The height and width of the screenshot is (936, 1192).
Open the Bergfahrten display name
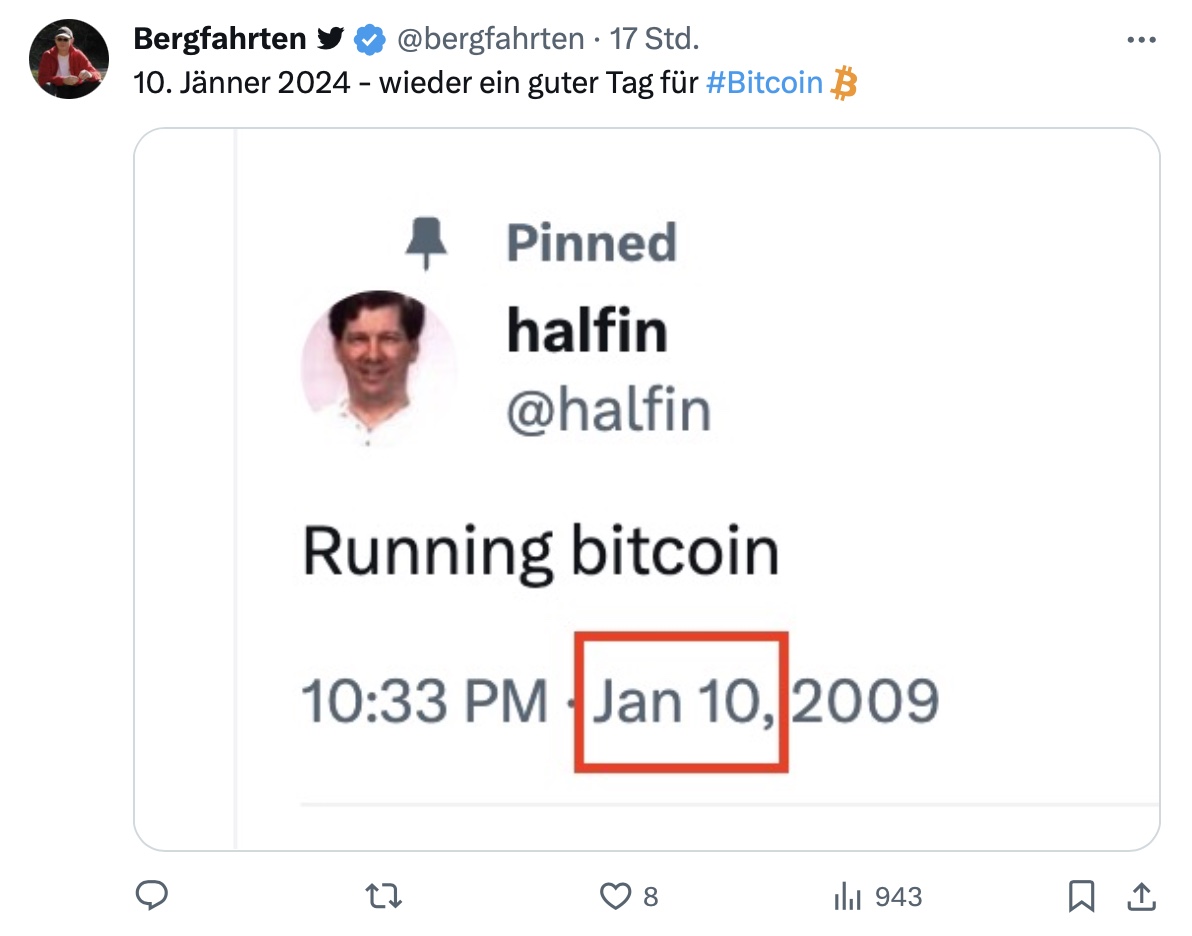[220, 40]
